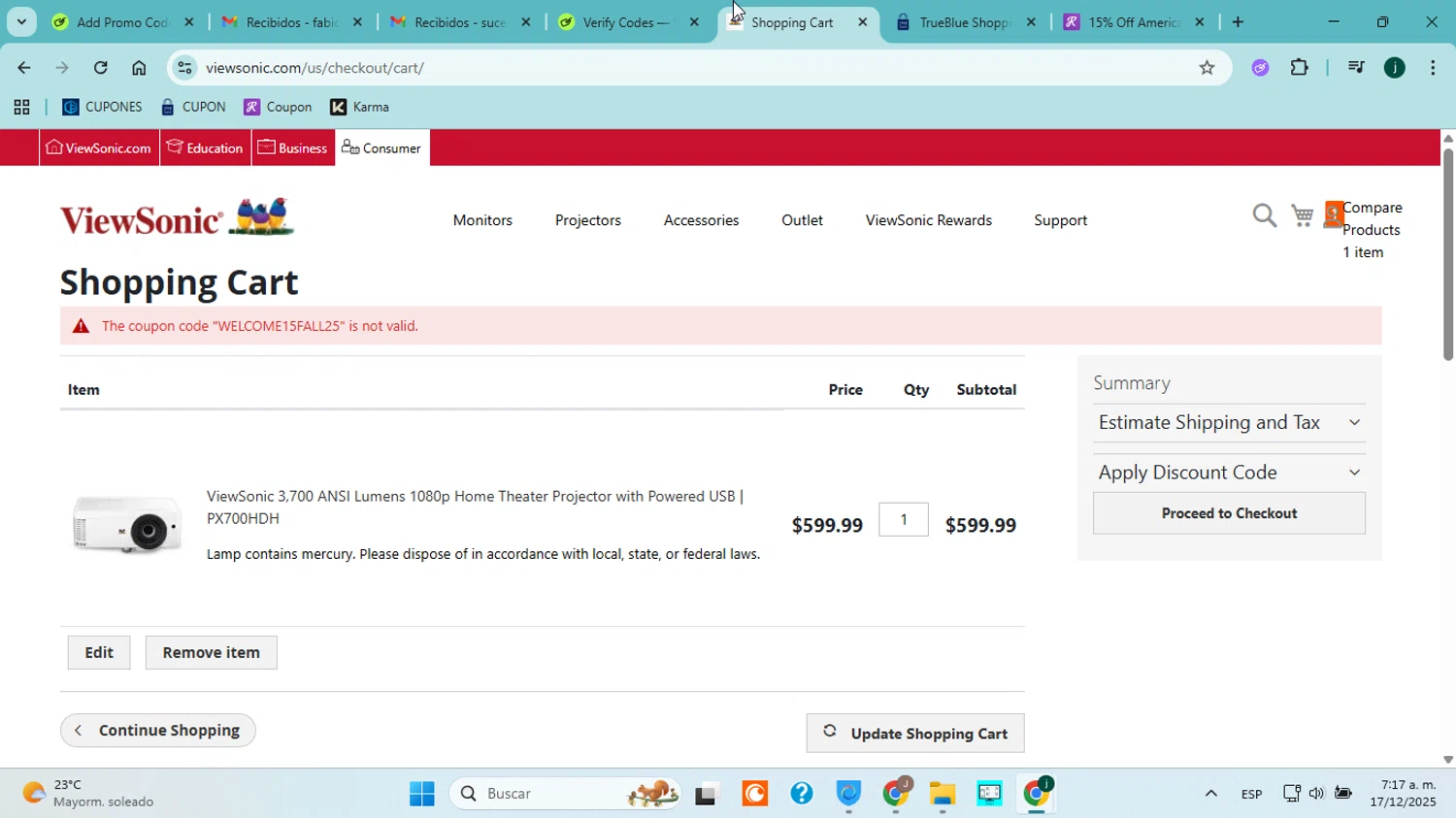Open Windows Start menu
Viewport: 1456px width, 818px height.
422,794
